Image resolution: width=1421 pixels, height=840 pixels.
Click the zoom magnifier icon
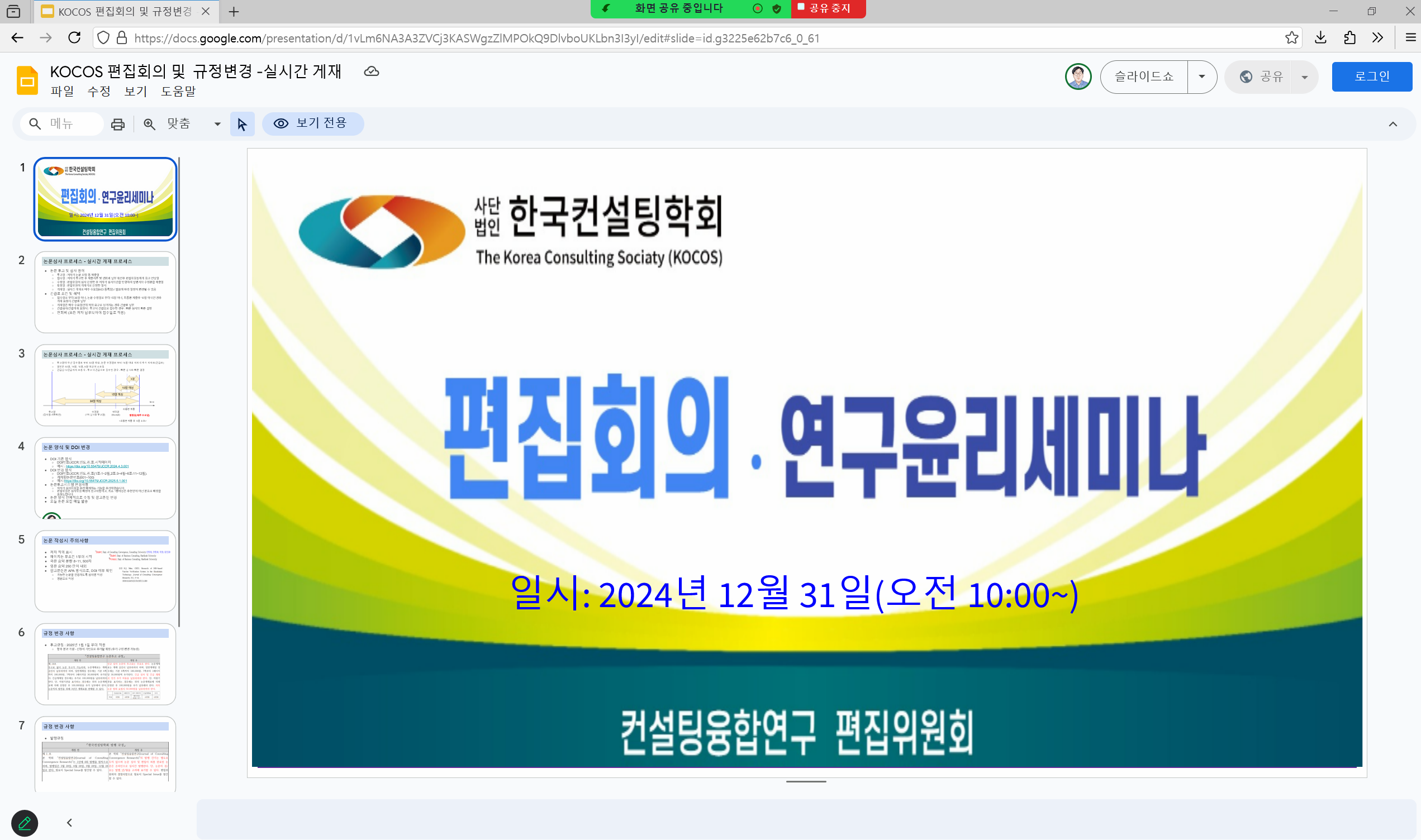tap(149, 124)
